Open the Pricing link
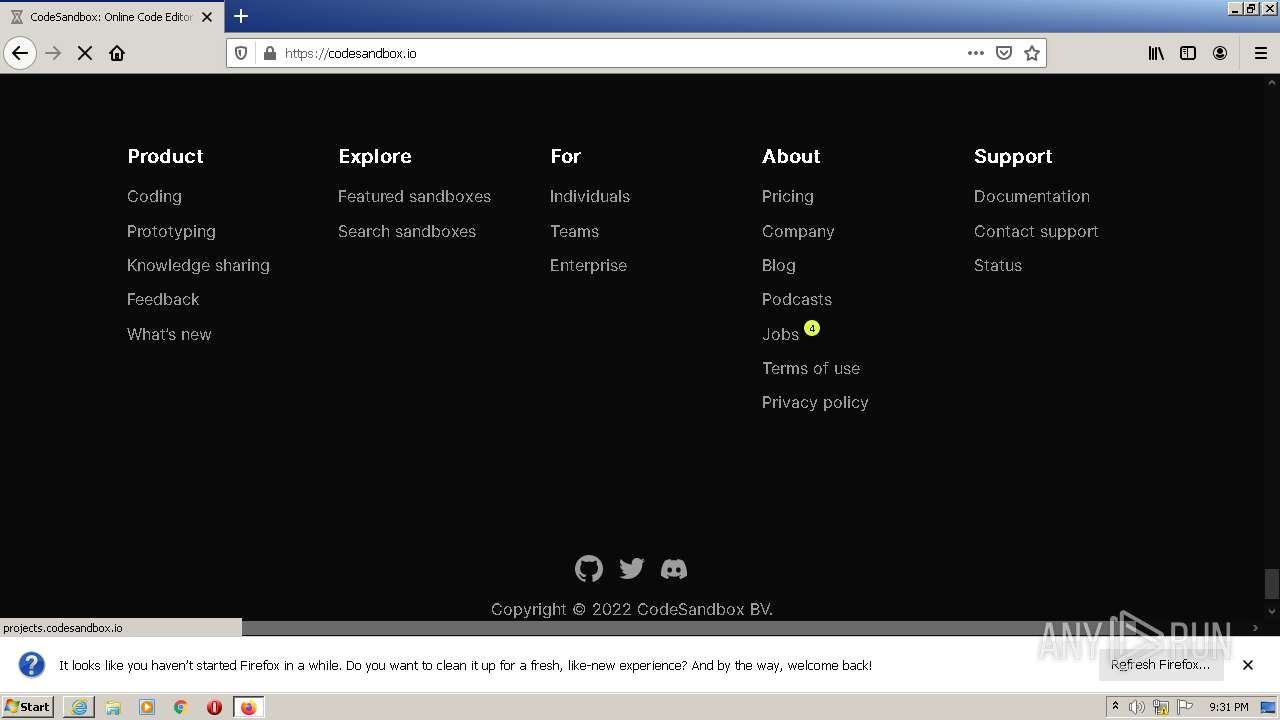The image size is (1280, 720). [788, 197]
